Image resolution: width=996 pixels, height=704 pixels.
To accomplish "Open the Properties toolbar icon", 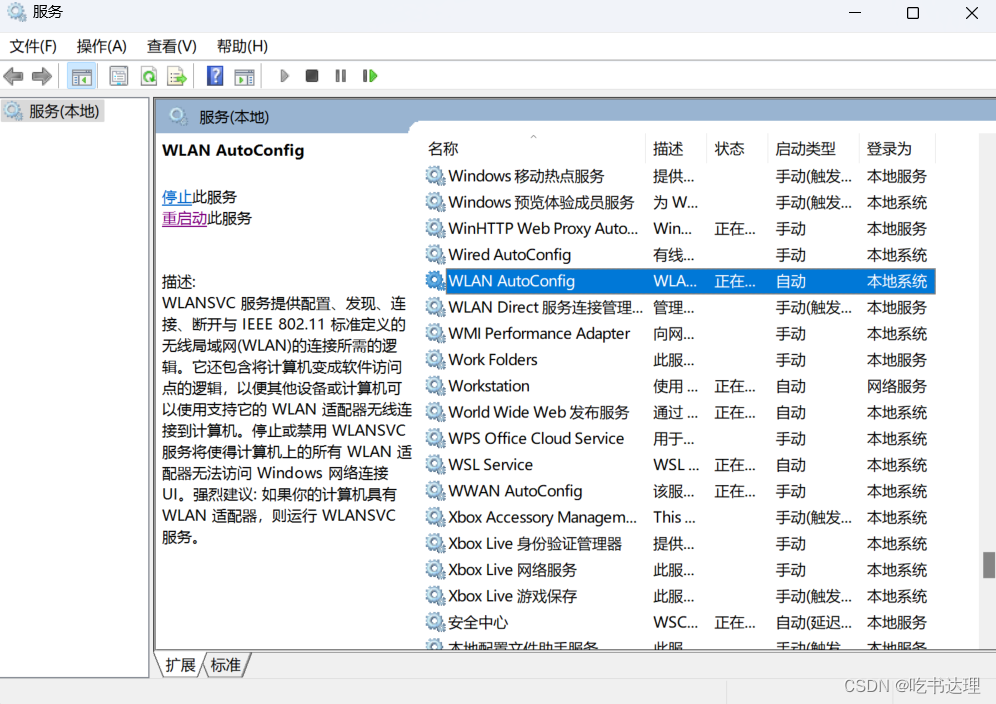I will point(119,77).
